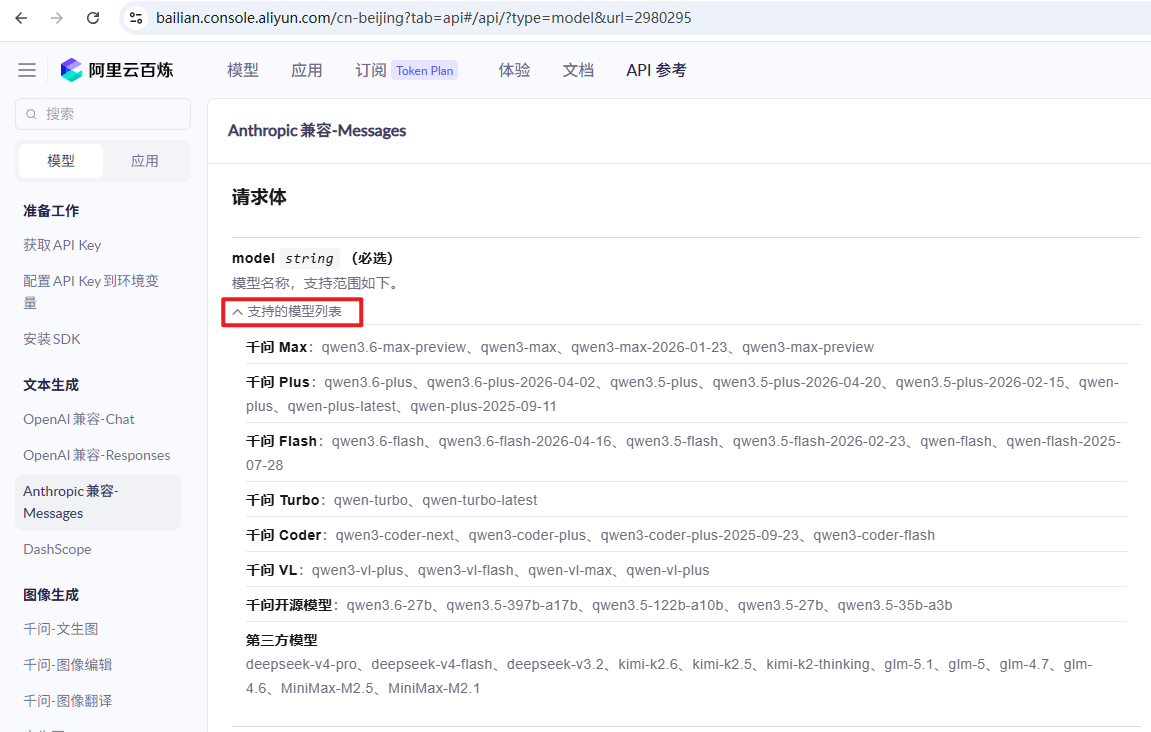Open the 文档 navigation item
Screen dimensions: 1151x732
pos(578,70)
